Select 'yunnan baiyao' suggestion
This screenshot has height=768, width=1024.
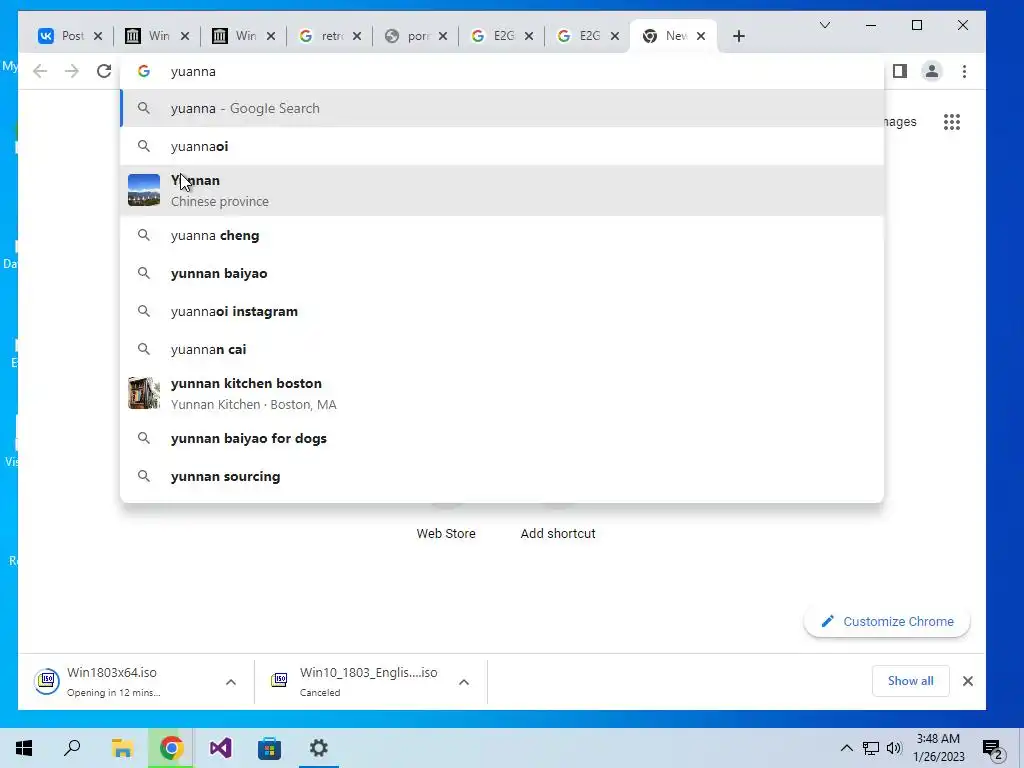[502, 273]
